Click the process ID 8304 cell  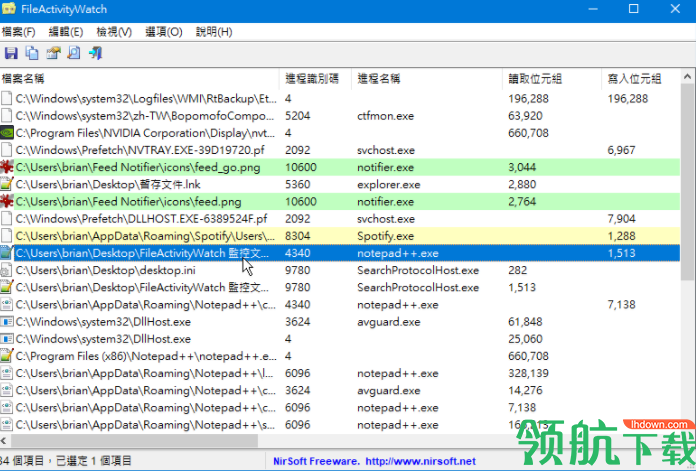tap(297, 236)
